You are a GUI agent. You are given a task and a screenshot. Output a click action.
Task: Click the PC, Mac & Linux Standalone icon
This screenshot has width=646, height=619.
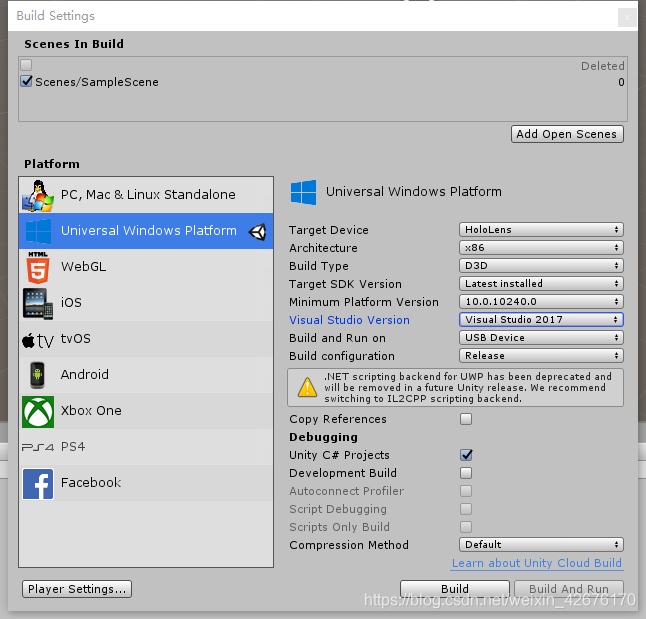[x=37, y=195]
